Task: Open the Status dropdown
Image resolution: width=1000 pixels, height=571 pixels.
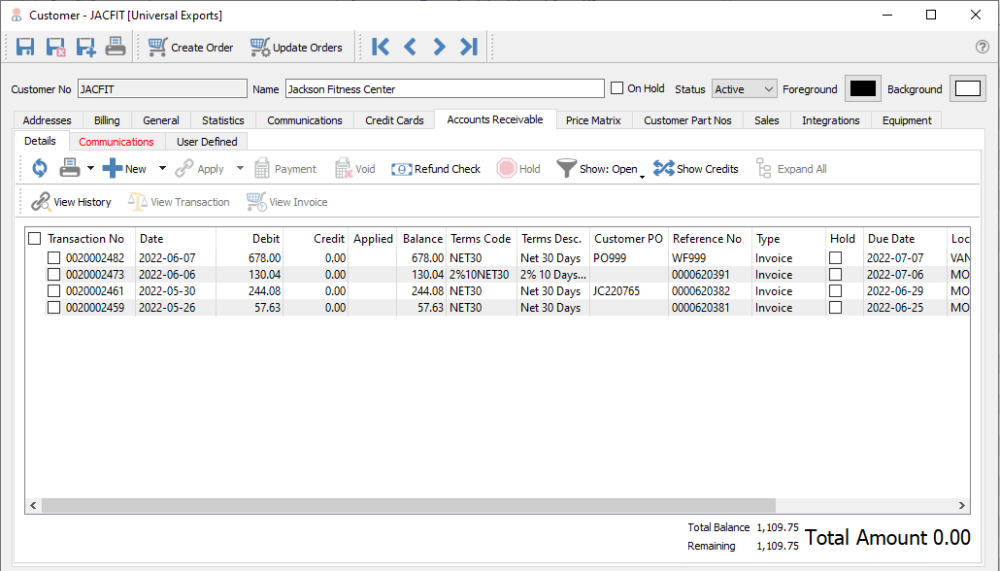Action: coord(744,89)
